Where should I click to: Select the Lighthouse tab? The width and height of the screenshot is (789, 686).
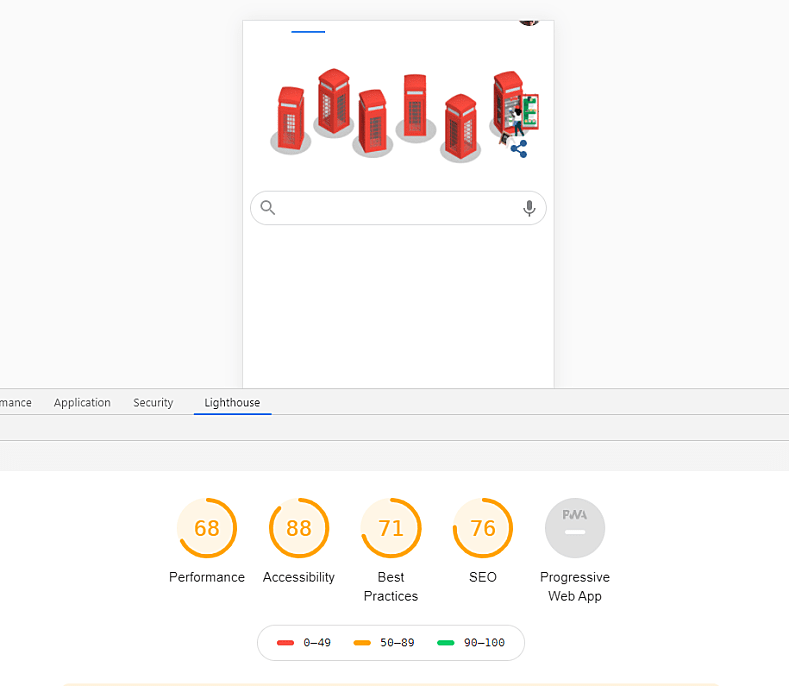click(232, 403)
